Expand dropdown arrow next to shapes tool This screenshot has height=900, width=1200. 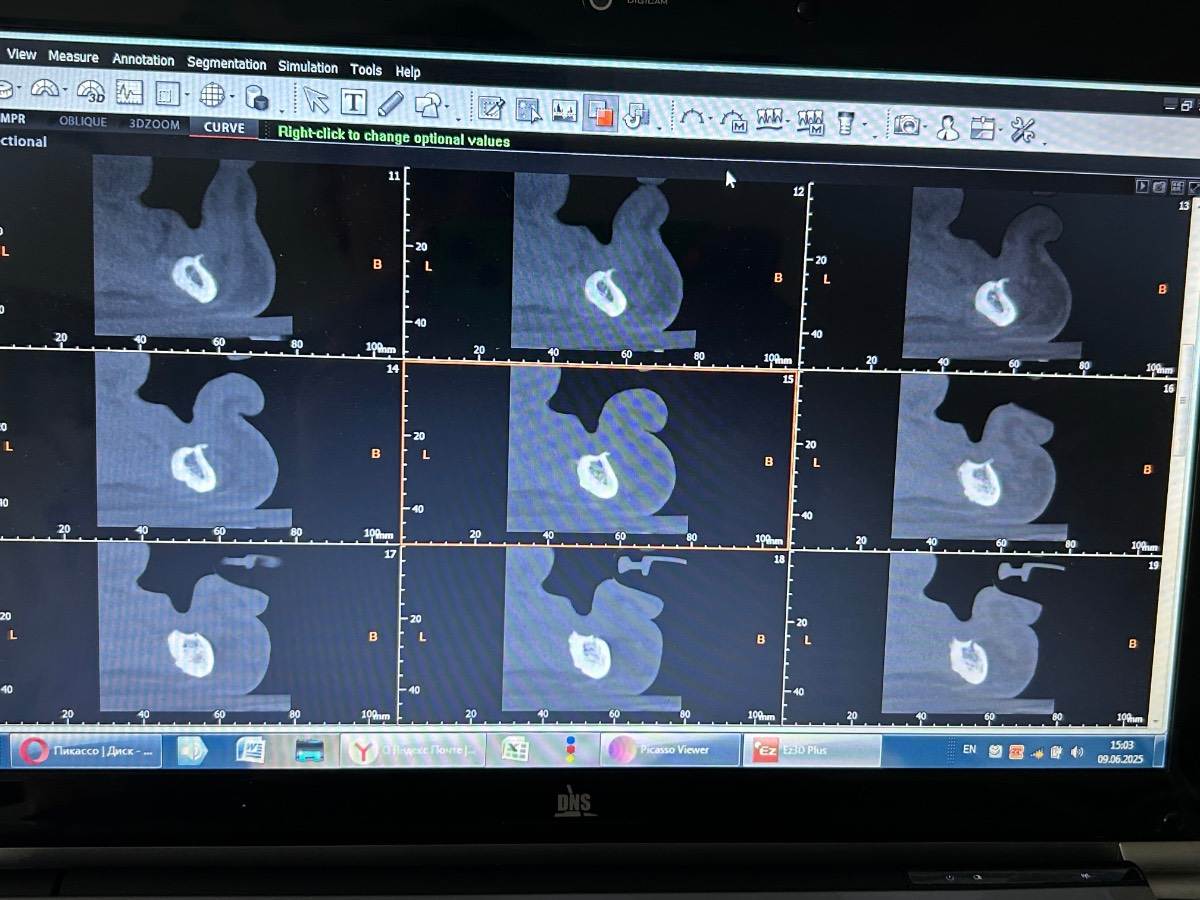click(x=447, y=108)
